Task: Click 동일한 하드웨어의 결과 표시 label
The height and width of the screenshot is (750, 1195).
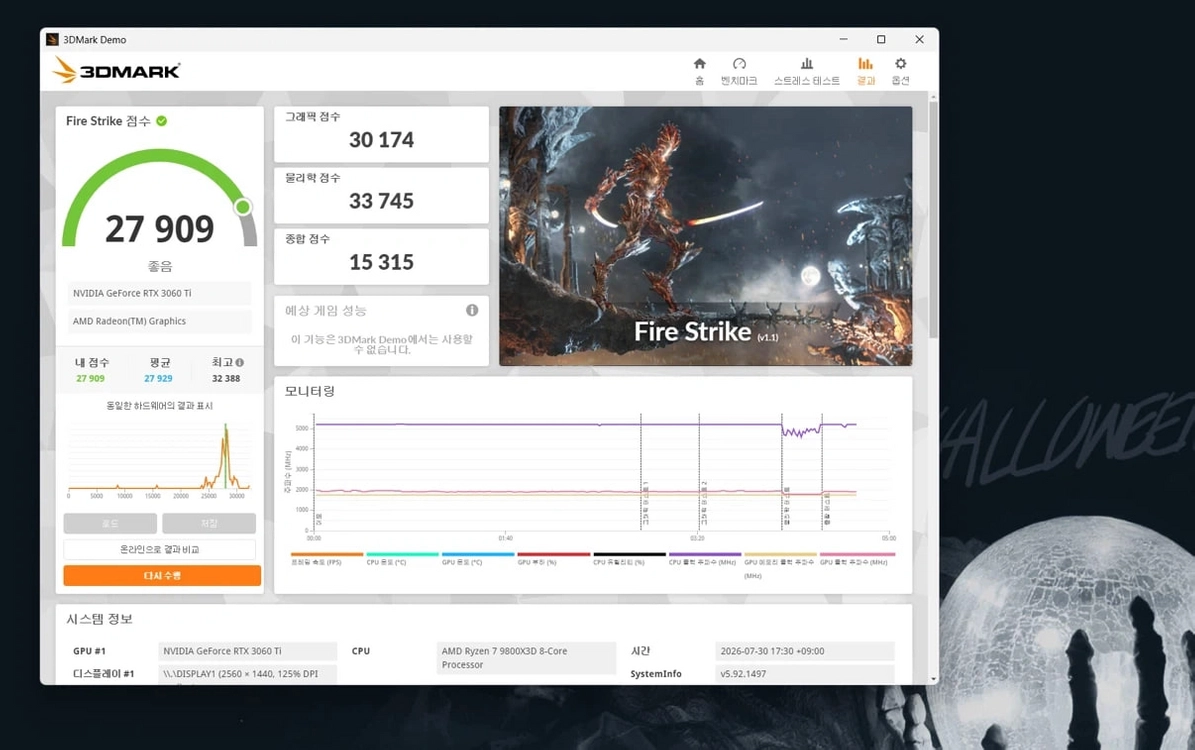Action: [x=159, y=405]
